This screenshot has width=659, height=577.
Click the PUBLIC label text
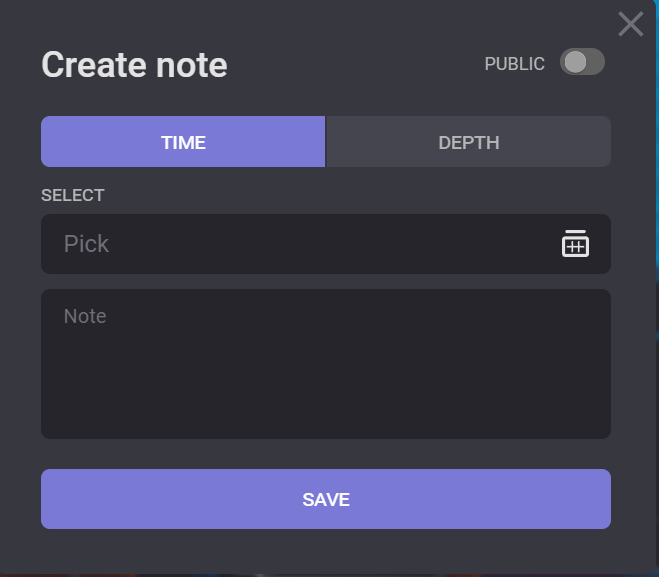coord(514,64)
